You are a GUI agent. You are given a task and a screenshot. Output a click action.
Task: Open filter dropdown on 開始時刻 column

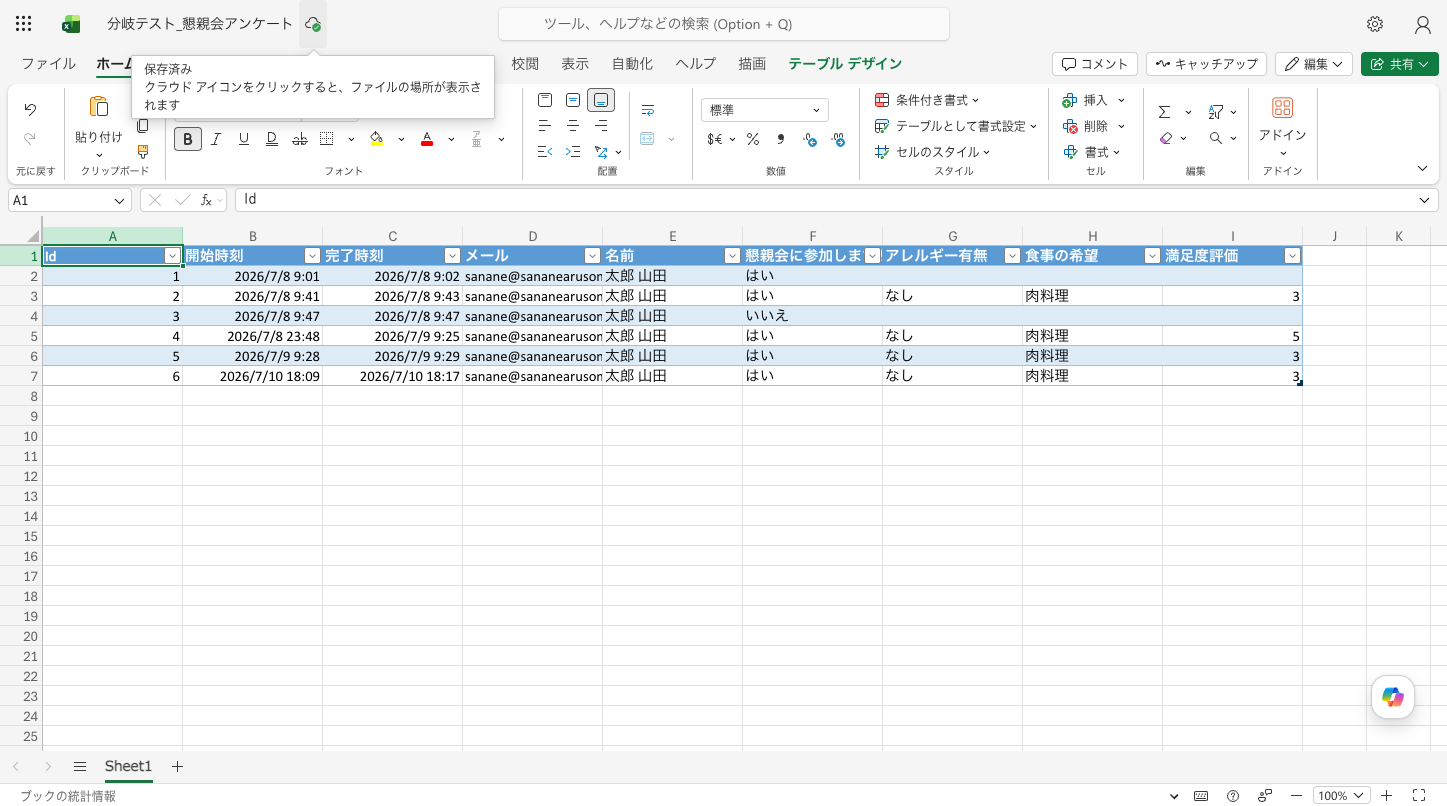click(313, 256)
